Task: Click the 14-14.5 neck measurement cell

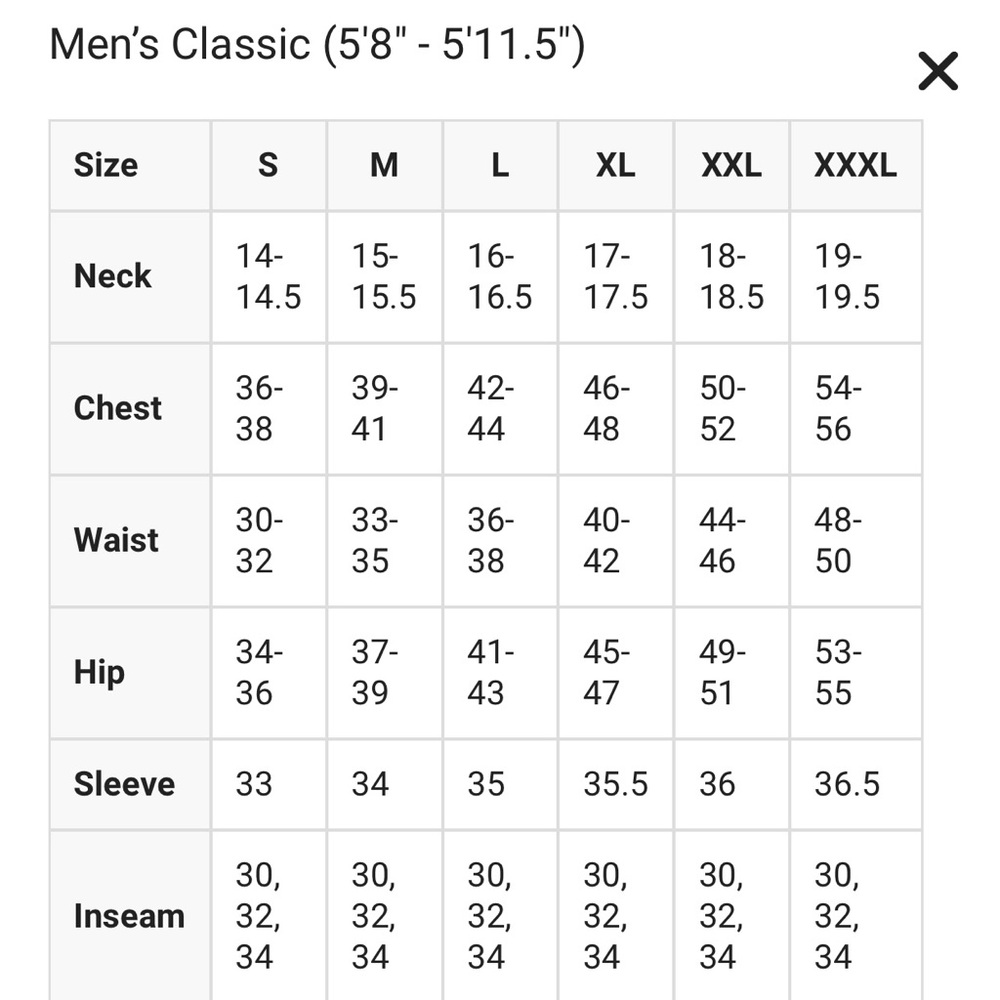Action: click(268, 277)
